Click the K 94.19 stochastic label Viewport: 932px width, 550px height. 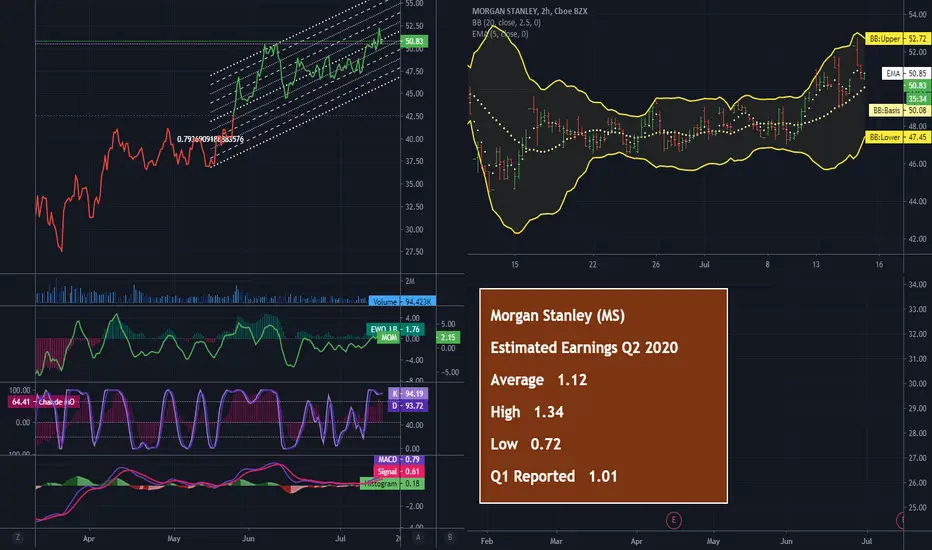pos(408,394)
